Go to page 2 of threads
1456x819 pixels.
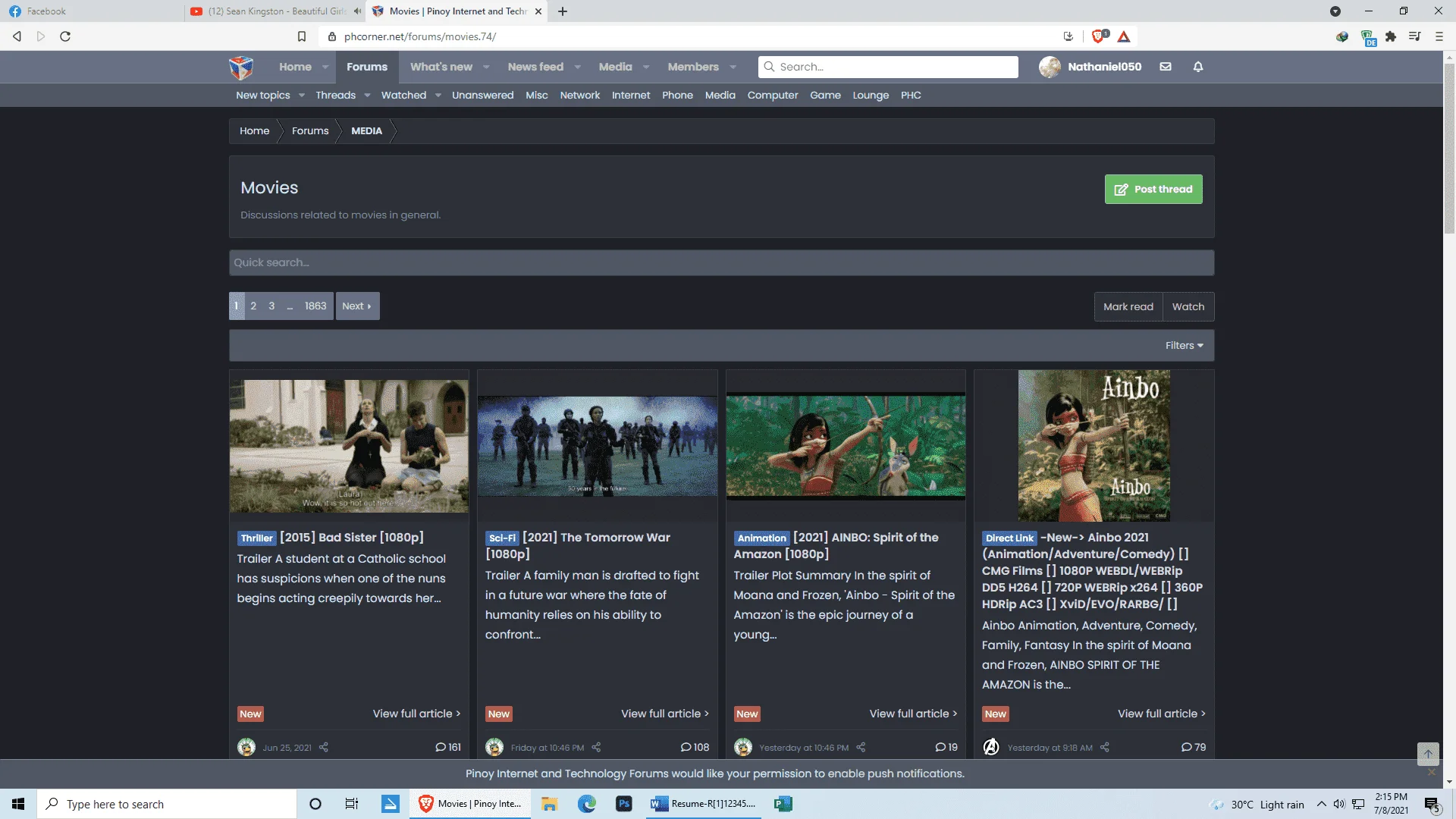(x=253, y=306)
